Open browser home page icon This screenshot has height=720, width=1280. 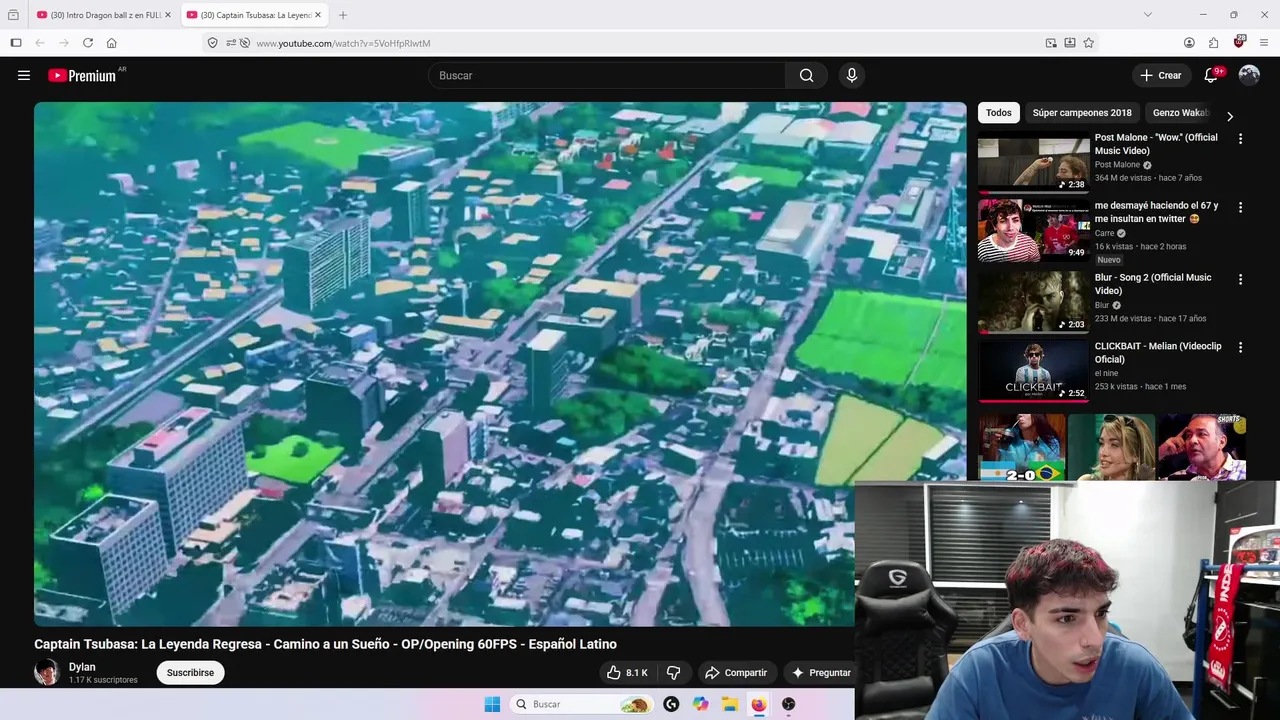coord(112,43)
